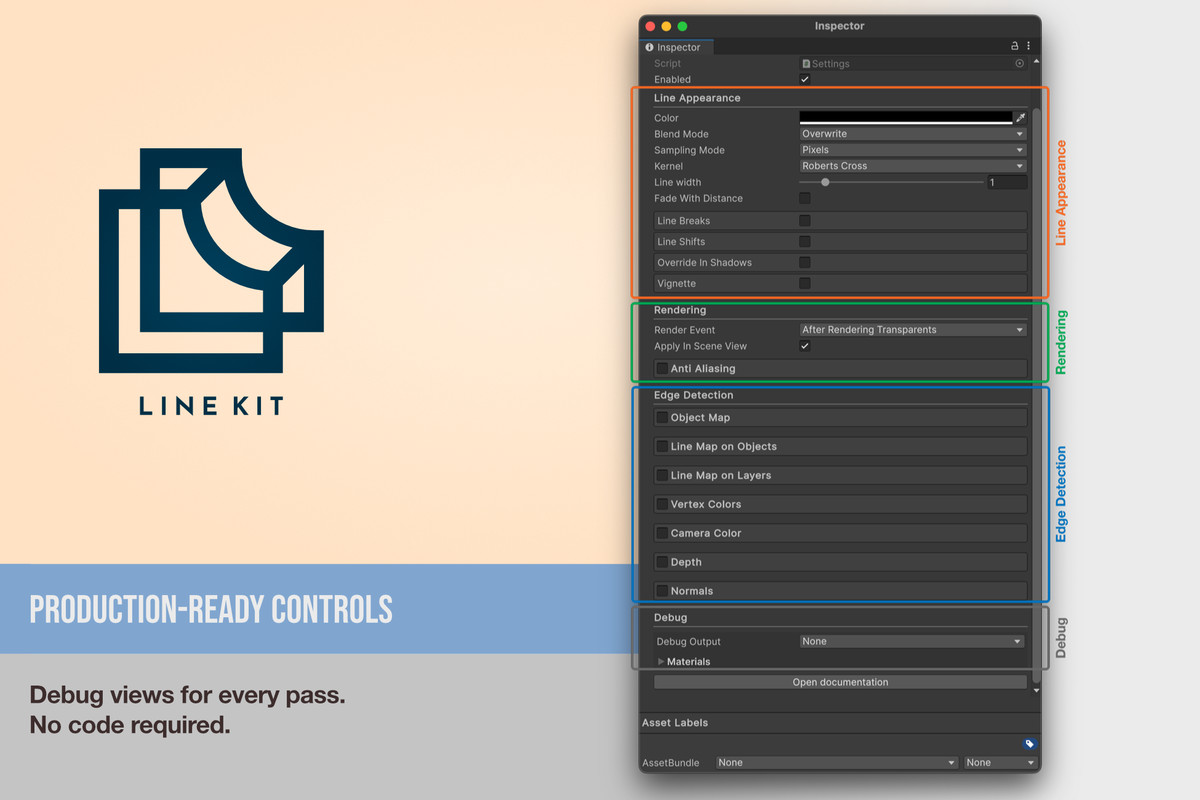
Task: Change the Kernel from Roberts Cross
Action: 911,165
